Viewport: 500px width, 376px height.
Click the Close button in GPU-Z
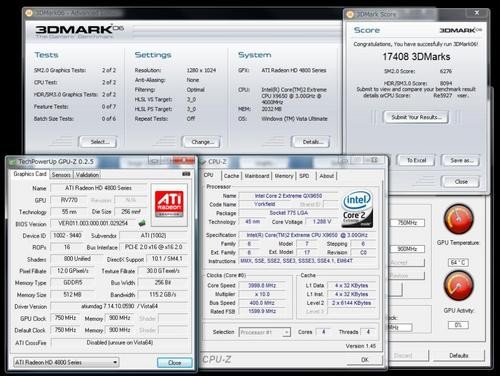click(x=175, y=362)
